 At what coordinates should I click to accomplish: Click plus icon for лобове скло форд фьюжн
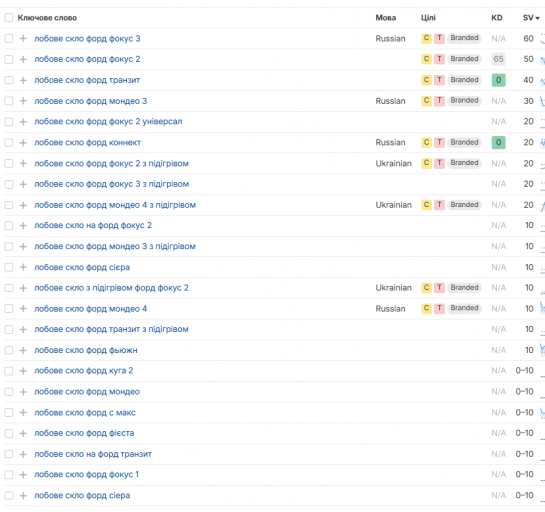click(23, 350)
